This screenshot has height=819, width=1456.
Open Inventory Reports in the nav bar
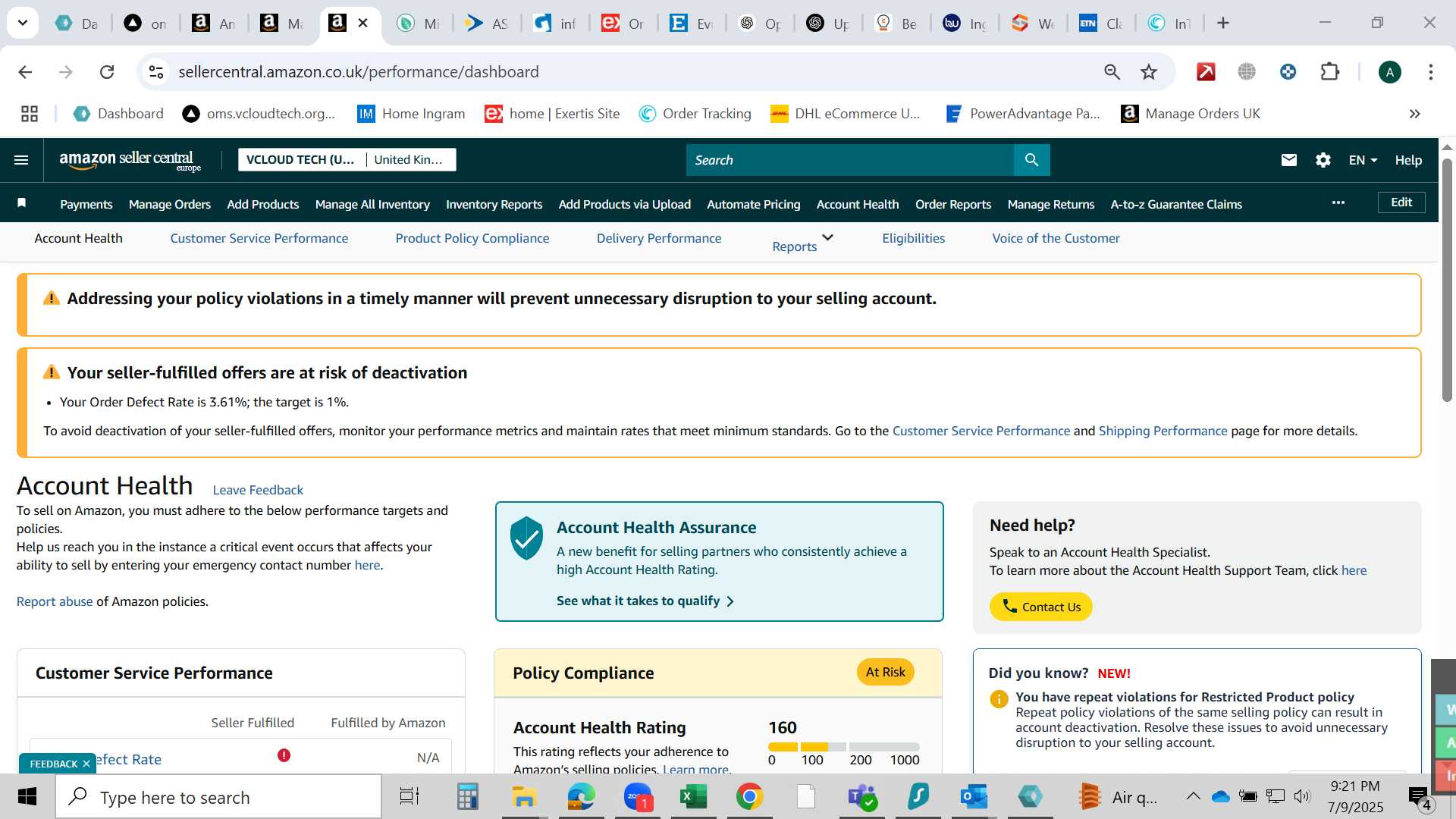[494, 204]
